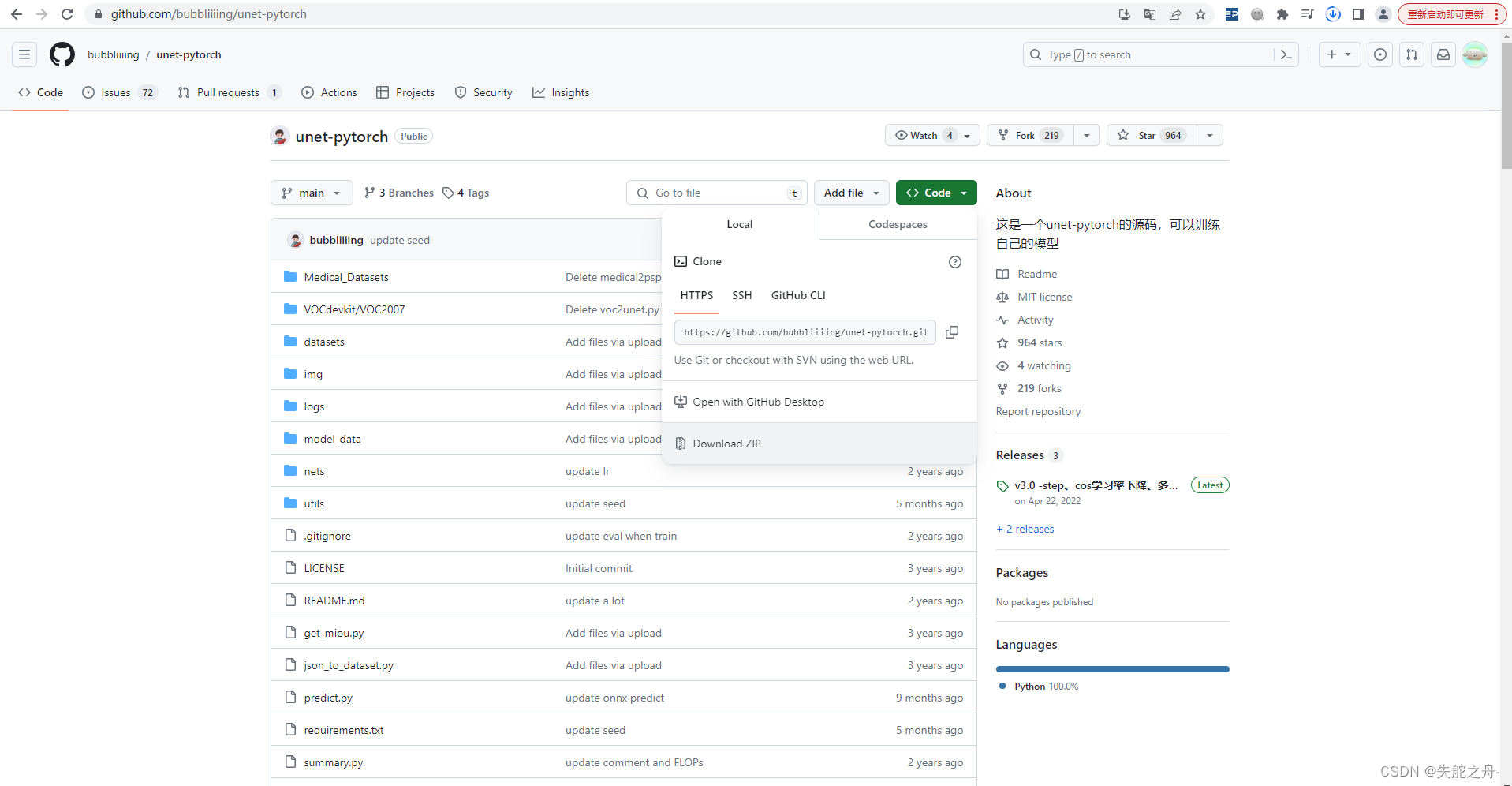This screenshot has width=1512, height=786.
Task: Expand the Add file dropdown
Action: click(x=851, y=193)
